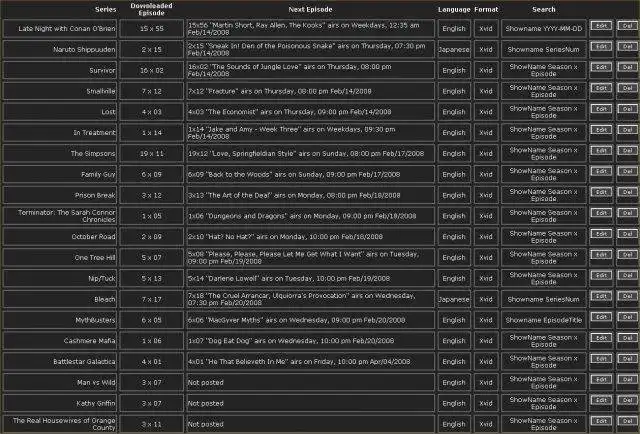Click the '19 x 11' downloaded episode cell
Image resolution: width=640 pixels, height=434 pixels.
click(151, 154)
